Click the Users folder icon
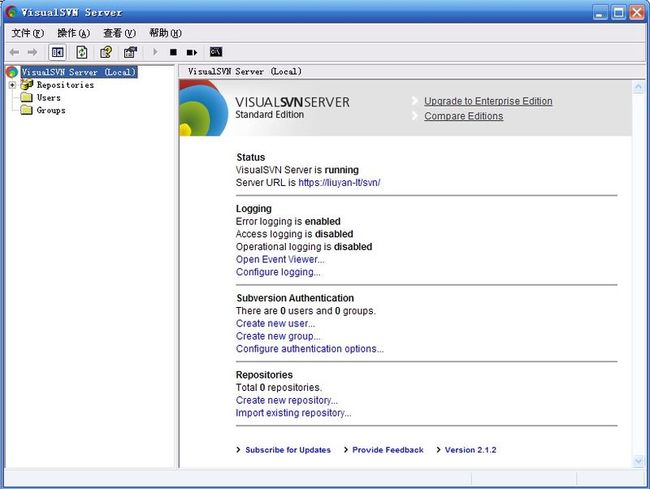650x489 pixels. click(27, 98)
